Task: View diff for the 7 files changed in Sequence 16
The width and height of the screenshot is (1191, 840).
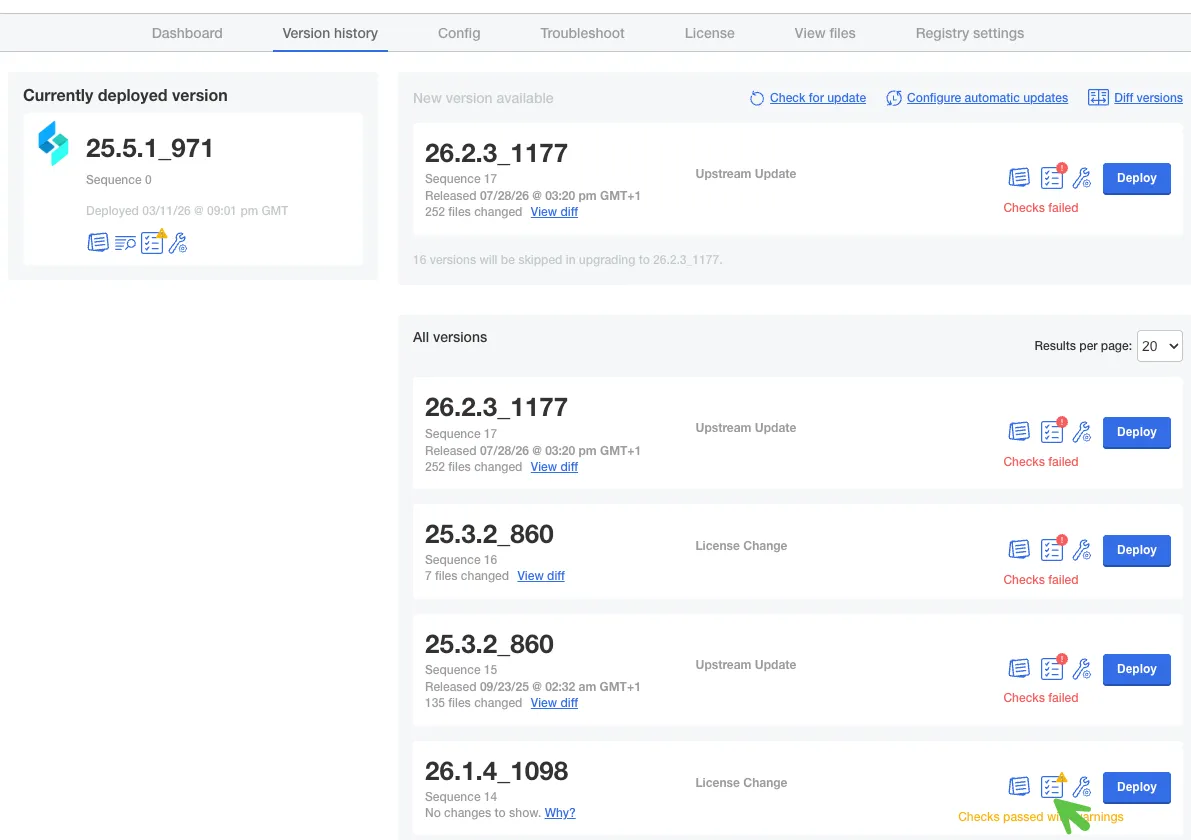Action: 541,576
